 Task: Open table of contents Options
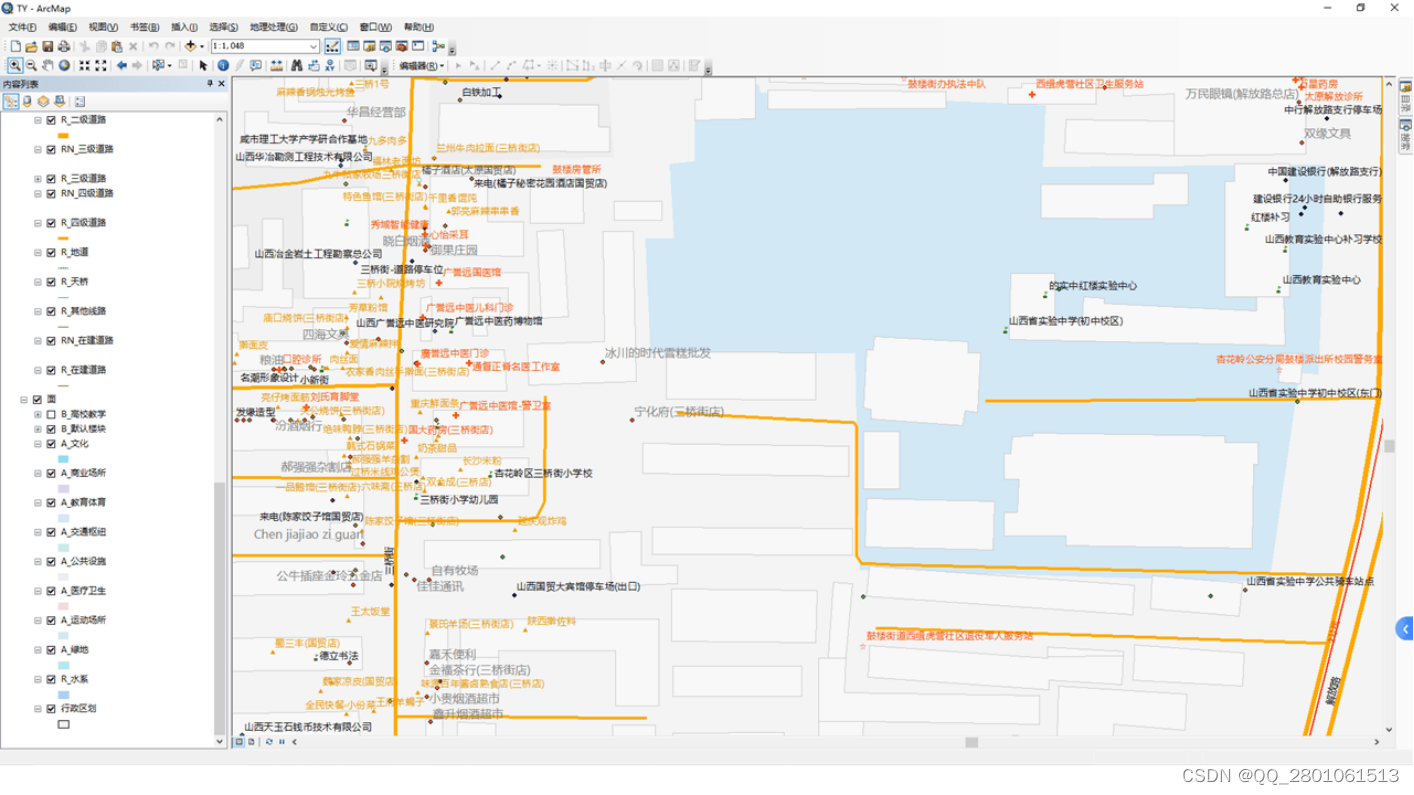[x=80, y=101]
